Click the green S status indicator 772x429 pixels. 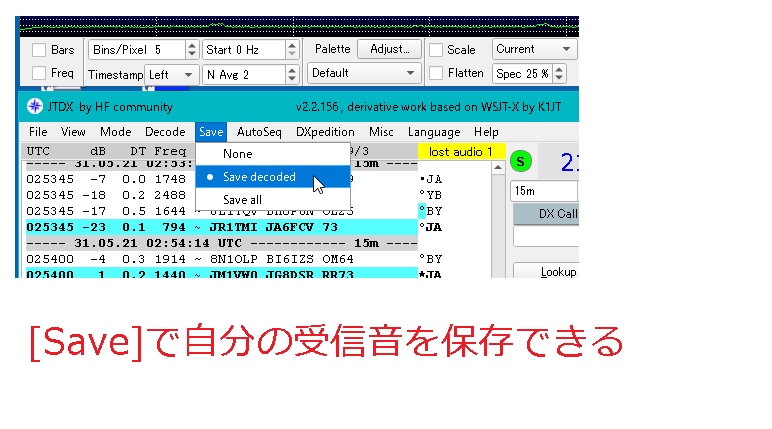coord(520,161)
